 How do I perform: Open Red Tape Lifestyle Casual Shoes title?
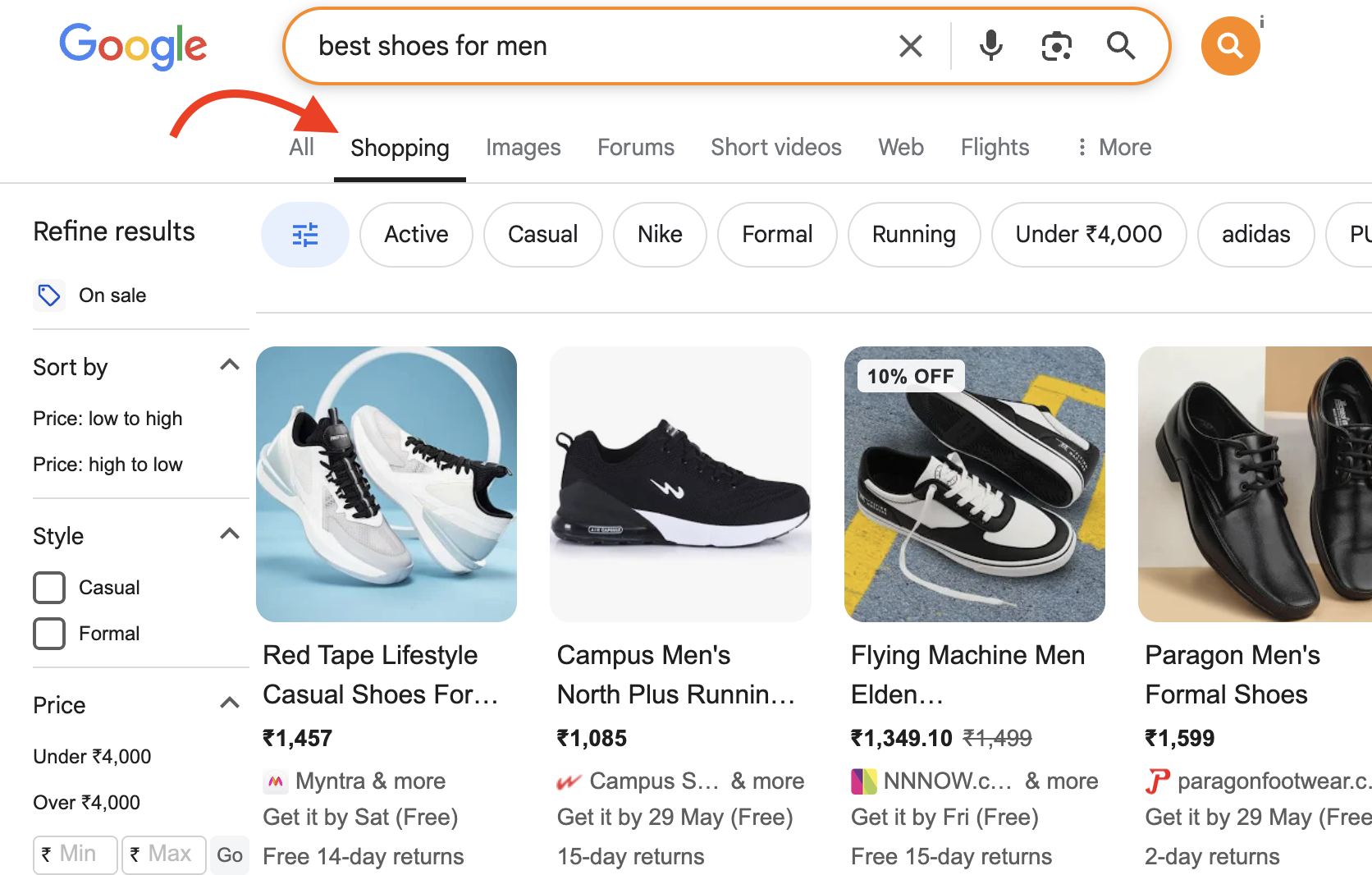[381, 675]
